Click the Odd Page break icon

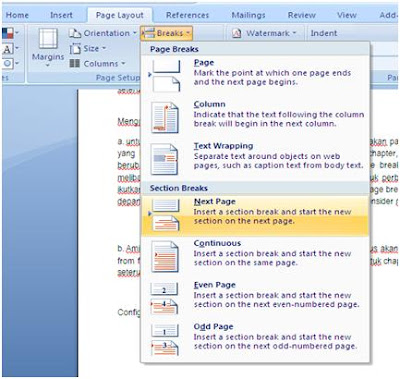click(x=165, y=340)
